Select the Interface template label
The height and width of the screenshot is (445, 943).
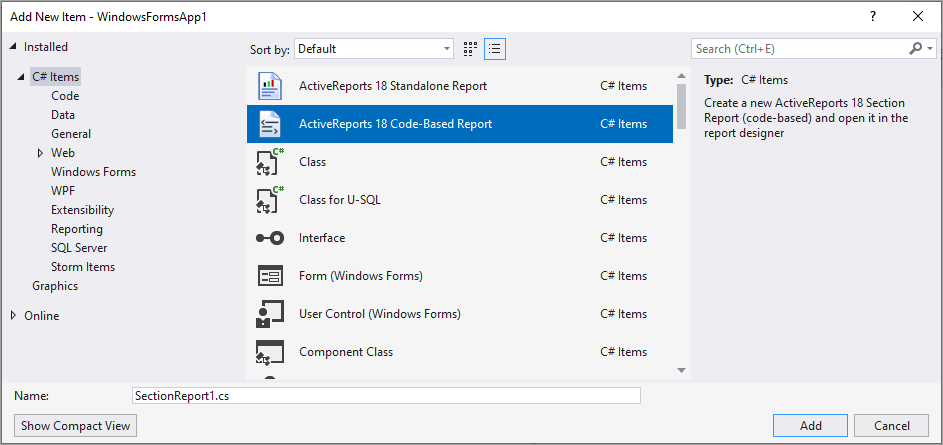[322, 238]
